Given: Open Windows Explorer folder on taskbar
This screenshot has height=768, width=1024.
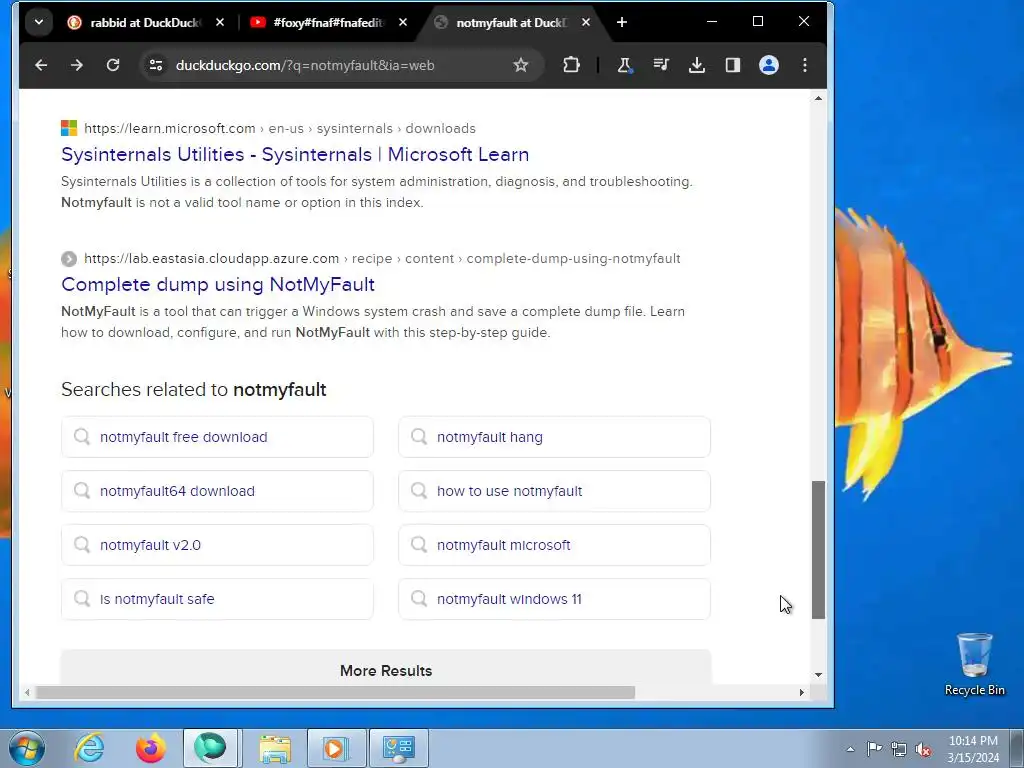Looking at the screenshot, I should point(275,748).
